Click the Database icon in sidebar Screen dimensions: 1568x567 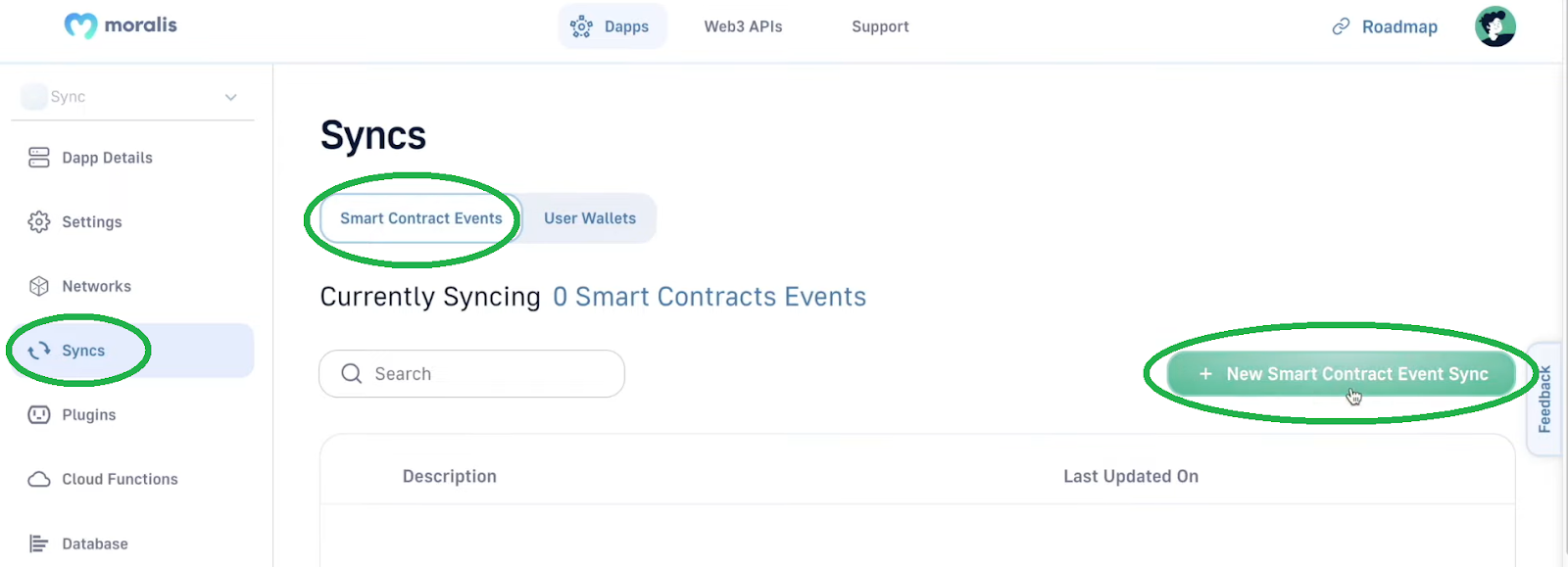pyautogui.click(x=39, y=543)
